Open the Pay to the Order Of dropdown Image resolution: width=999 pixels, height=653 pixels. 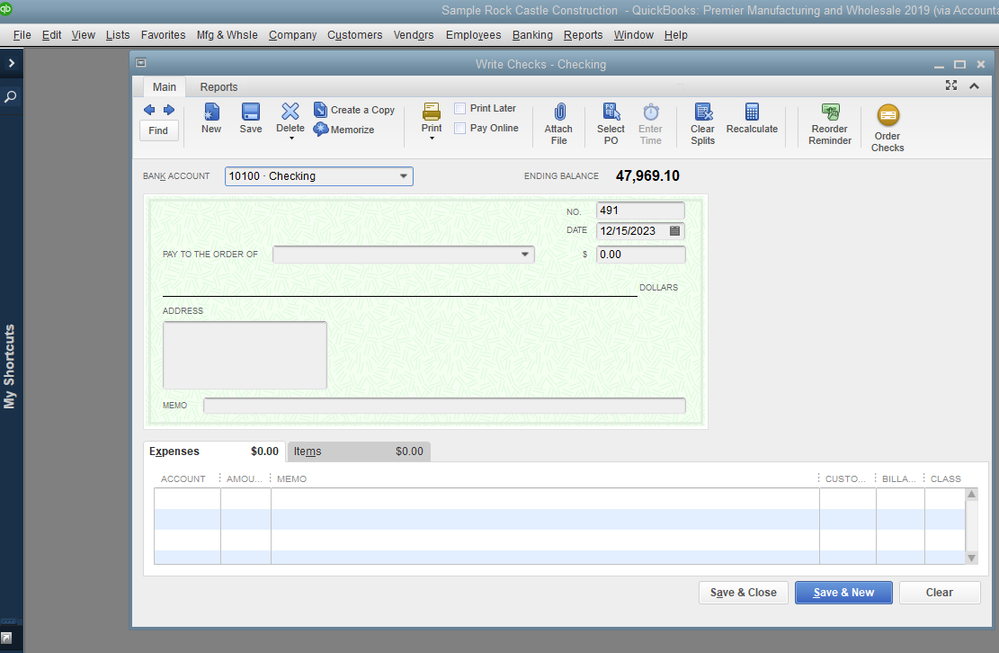(525, 254)
